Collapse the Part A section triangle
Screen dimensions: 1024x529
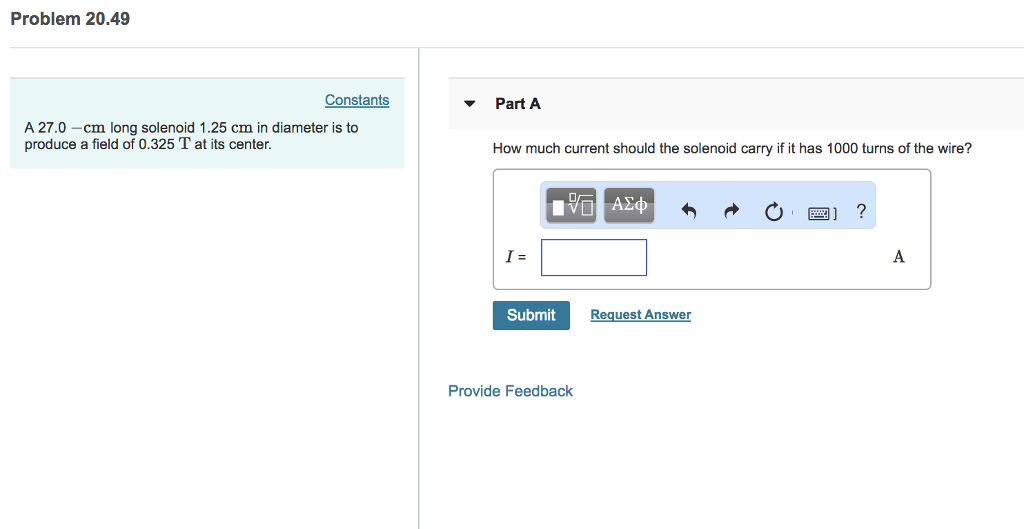tap(469, 104)
